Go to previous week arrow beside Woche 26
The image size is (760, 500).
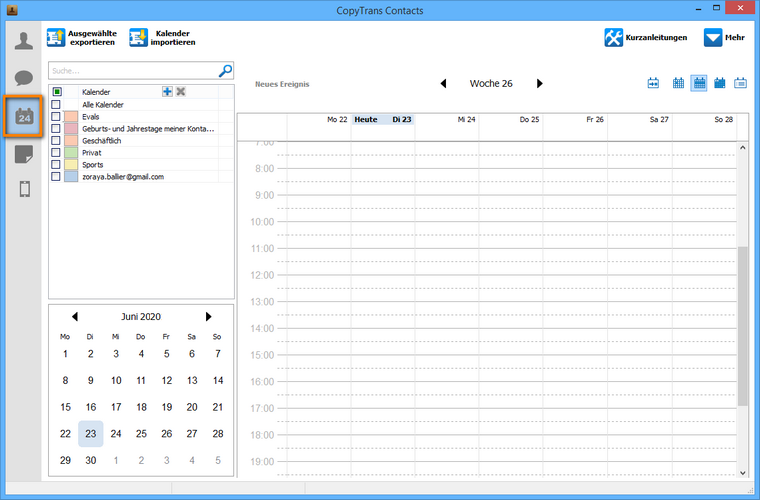443,83
